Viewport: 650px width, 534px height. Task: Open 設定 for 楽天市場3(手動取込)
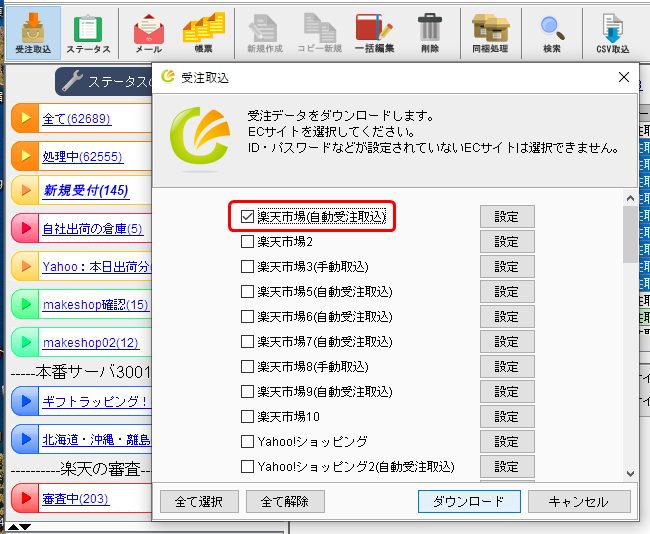coord(507,266)
